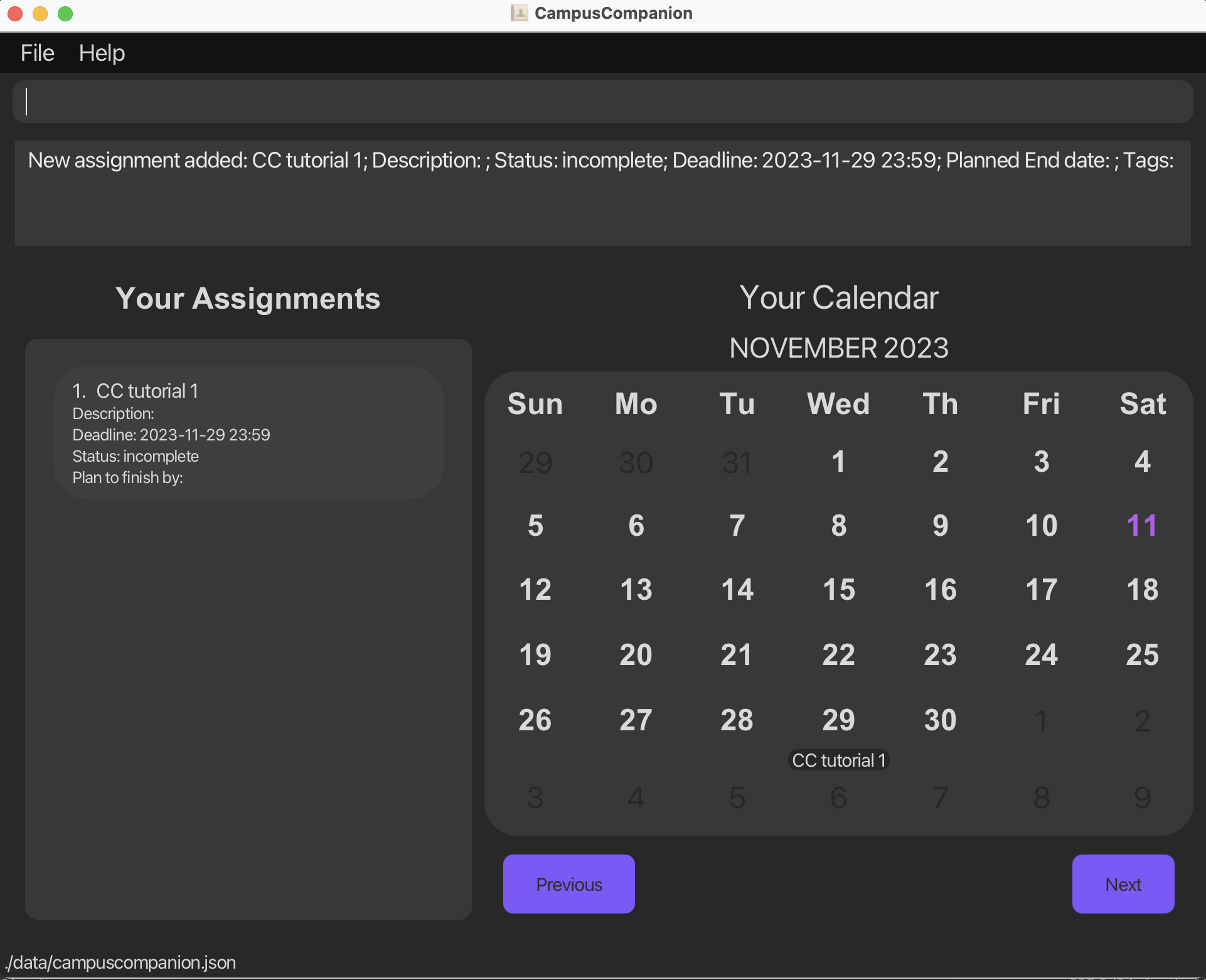Select today's date 11 in purple
This screenshot has width=1206, height=980.
[x=1142, y=525]
